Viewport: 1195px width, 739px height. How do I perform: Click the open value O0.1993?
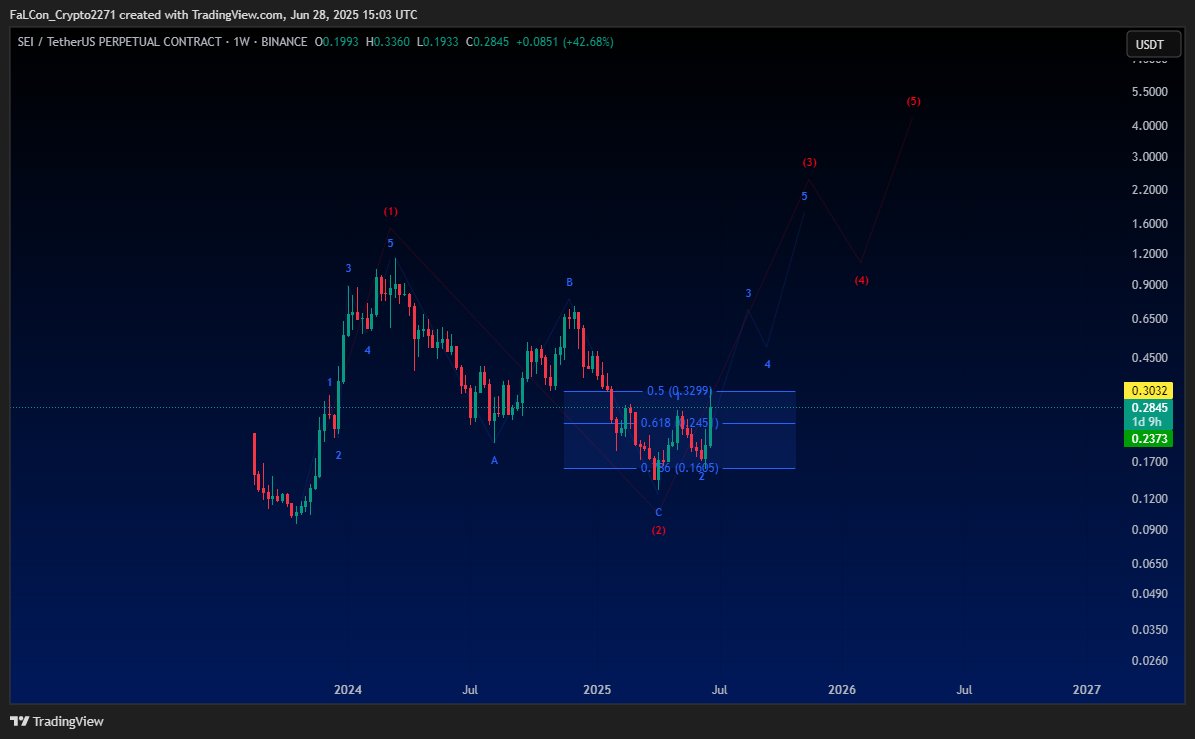(x=336, y=42)
